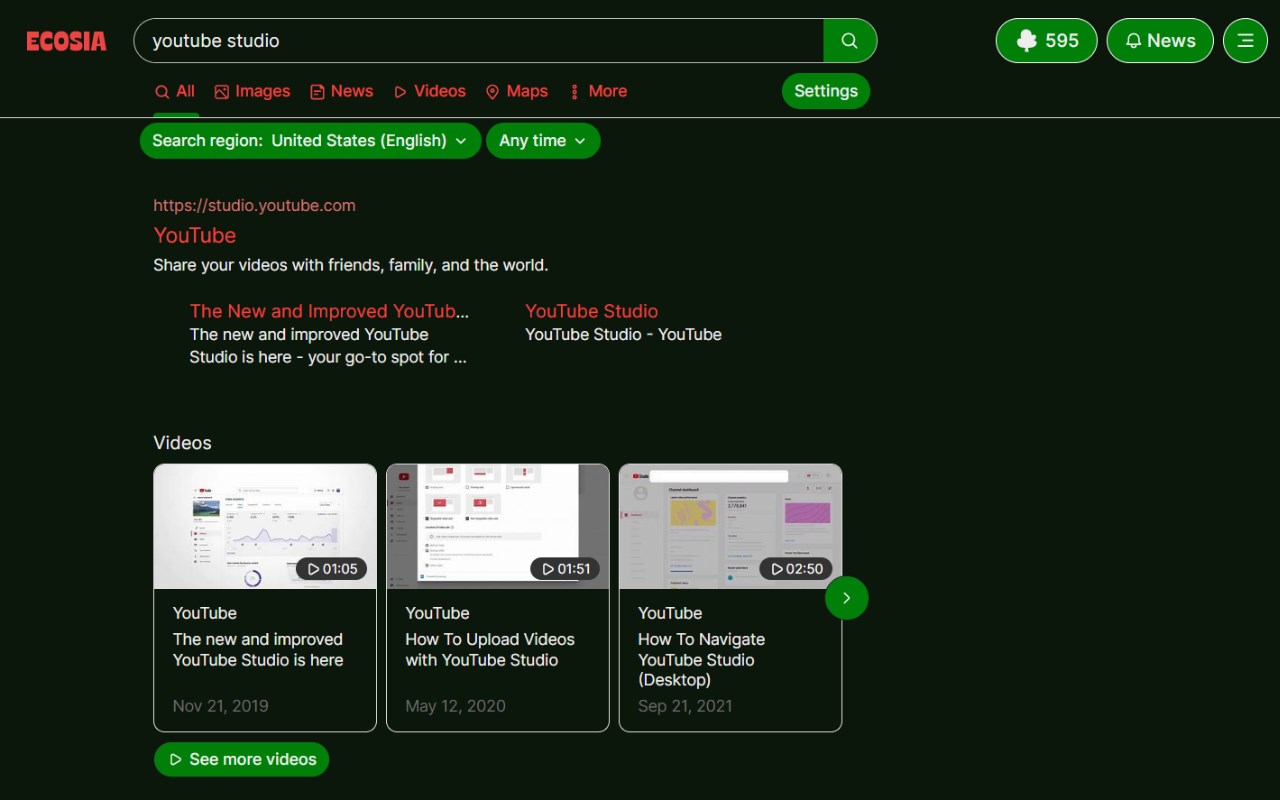The height and width of the screenshot is (800, 1280).
Task: Play the 01:51 upload videos thumbnail
Action: pyautogui.click(x=498, y=526)
